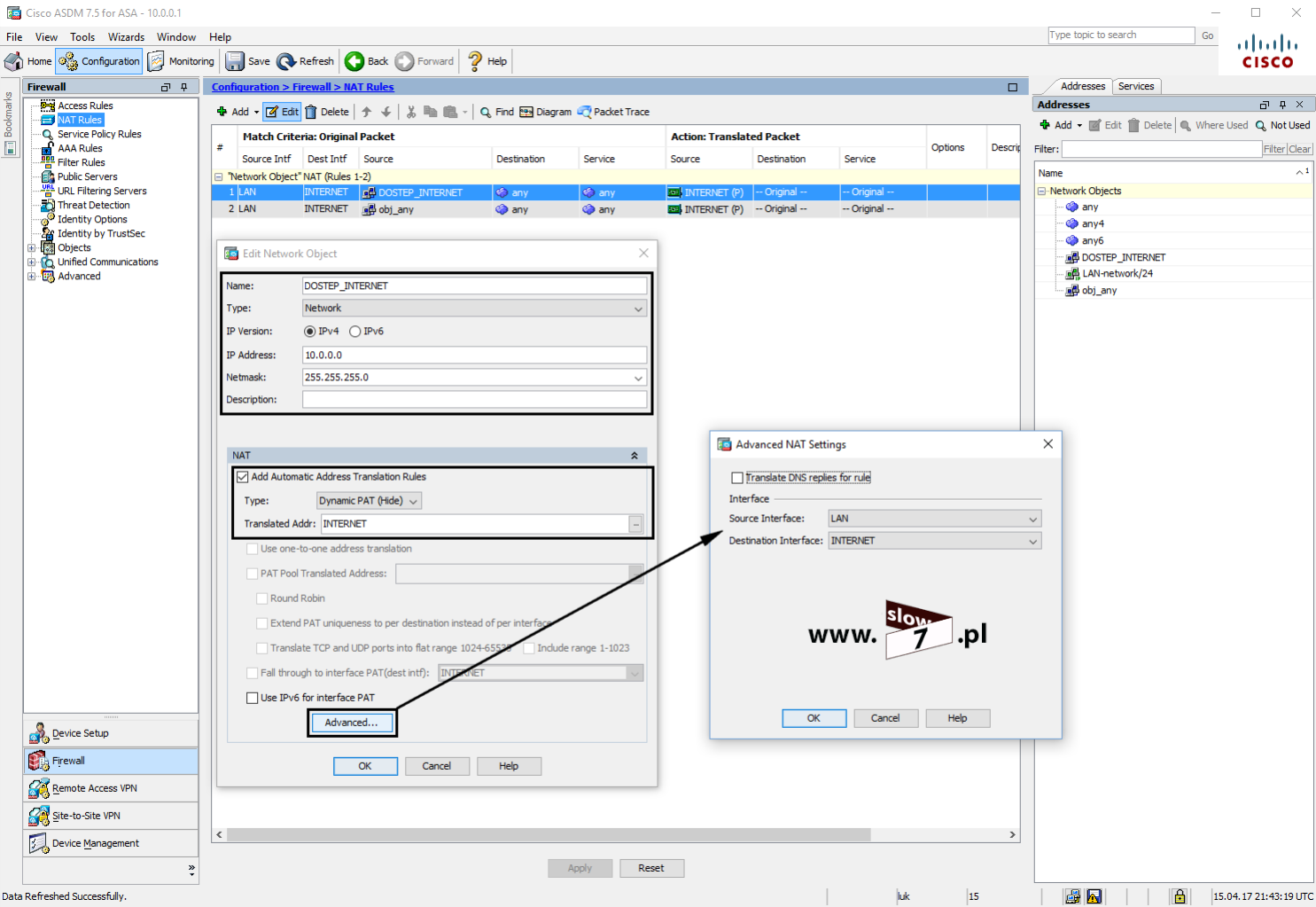Click the Reset button
The height and width of the screenshot is (907, 1316).
651,868
